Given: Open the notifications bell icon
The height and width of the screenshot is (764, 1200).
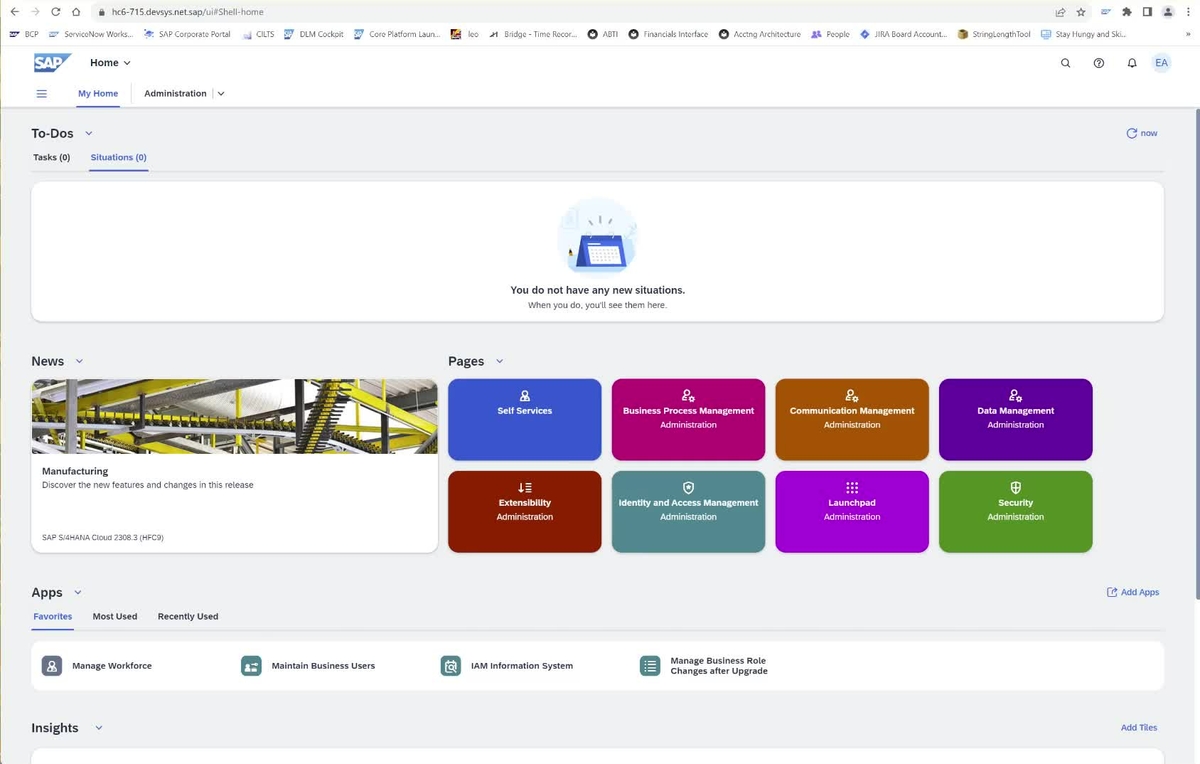Looking at the screenshot, I should (x=1132, y=63).
